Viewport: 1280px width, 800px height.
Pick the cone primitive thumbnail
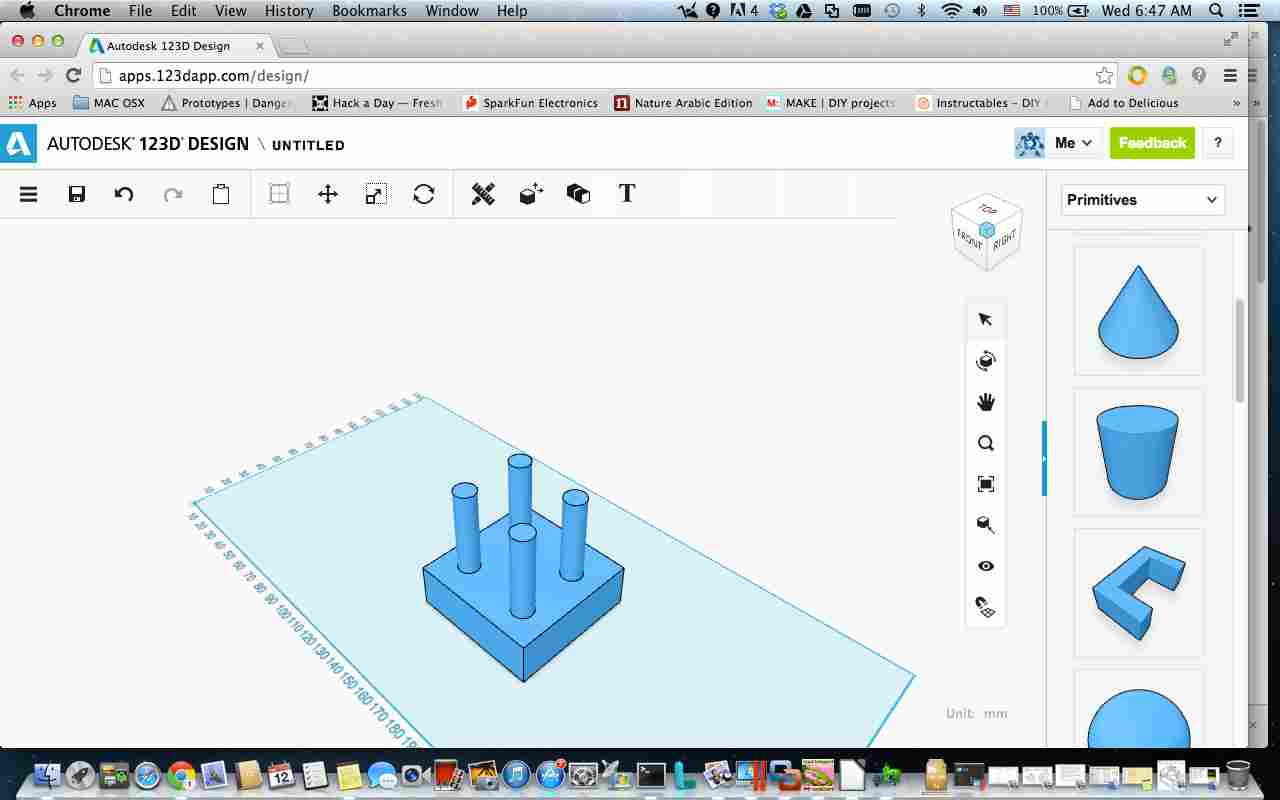click(x=1138, y=311)
